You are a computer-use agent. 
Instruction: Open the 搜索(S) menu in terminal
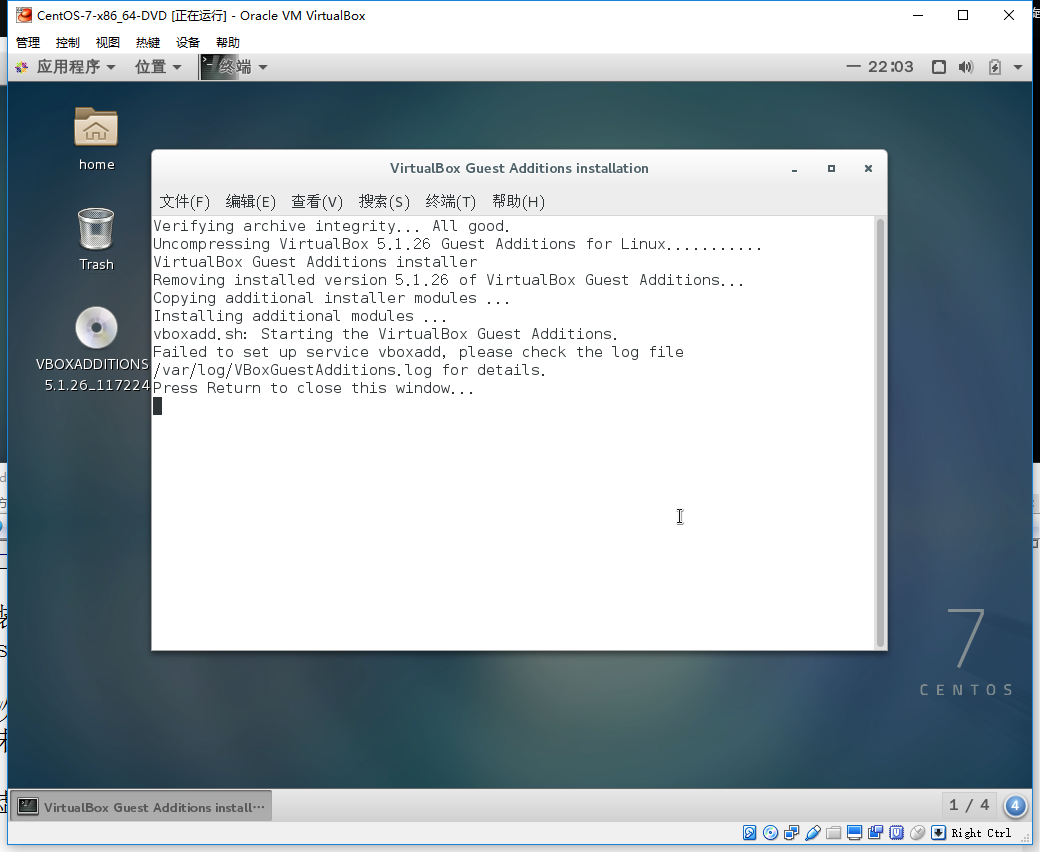click(x=384, y=202)
